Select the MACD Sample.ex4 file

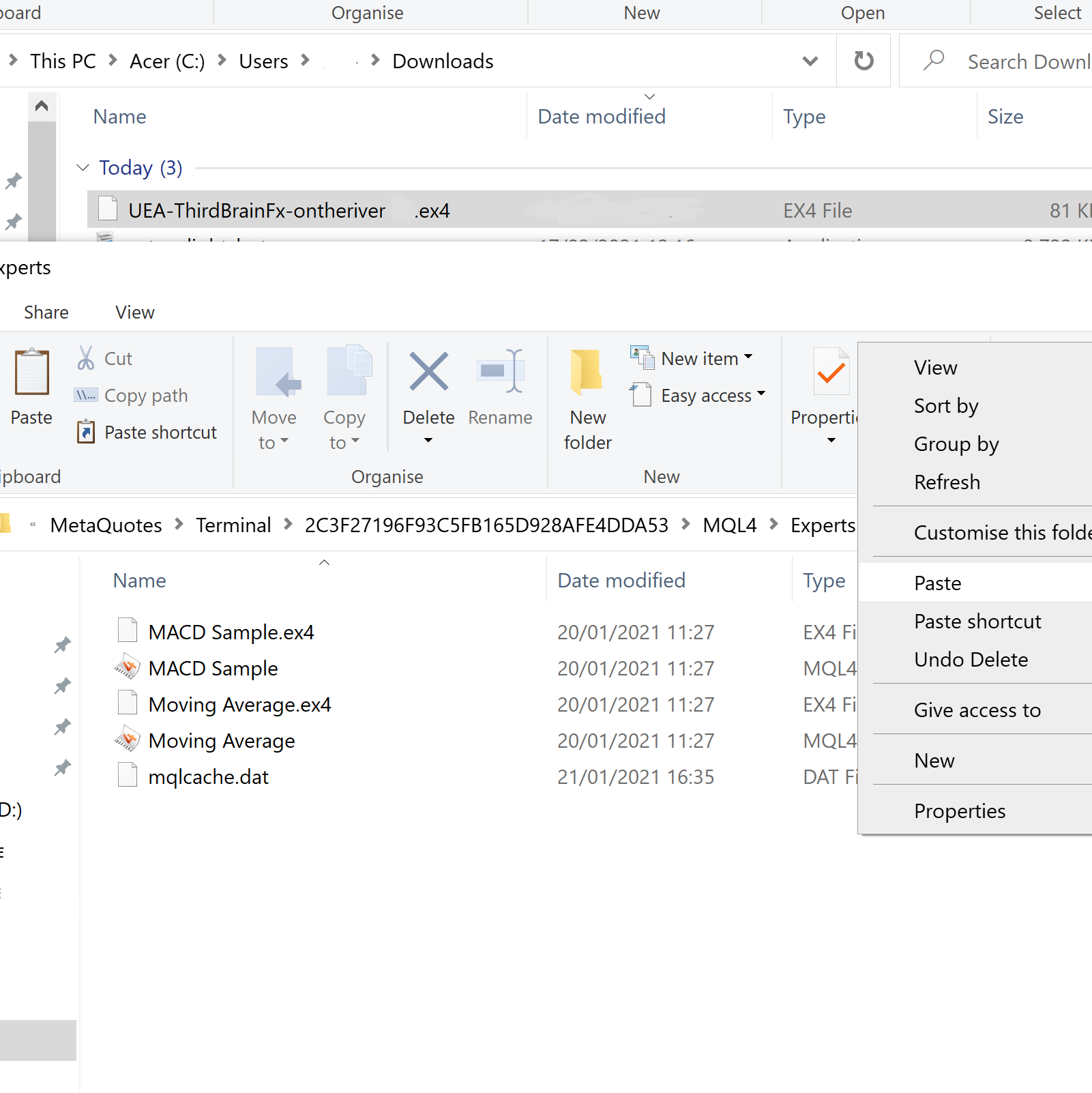pyautogui.click(x=231, y=632)
